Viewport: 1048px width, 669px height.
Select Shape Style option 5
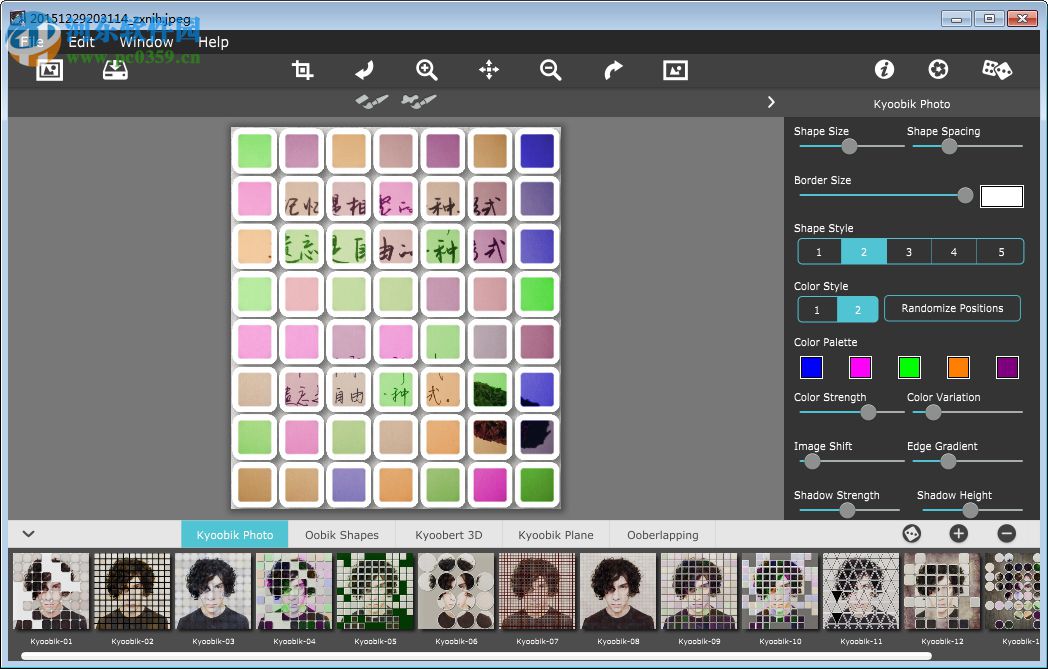tap(1000, 251)
